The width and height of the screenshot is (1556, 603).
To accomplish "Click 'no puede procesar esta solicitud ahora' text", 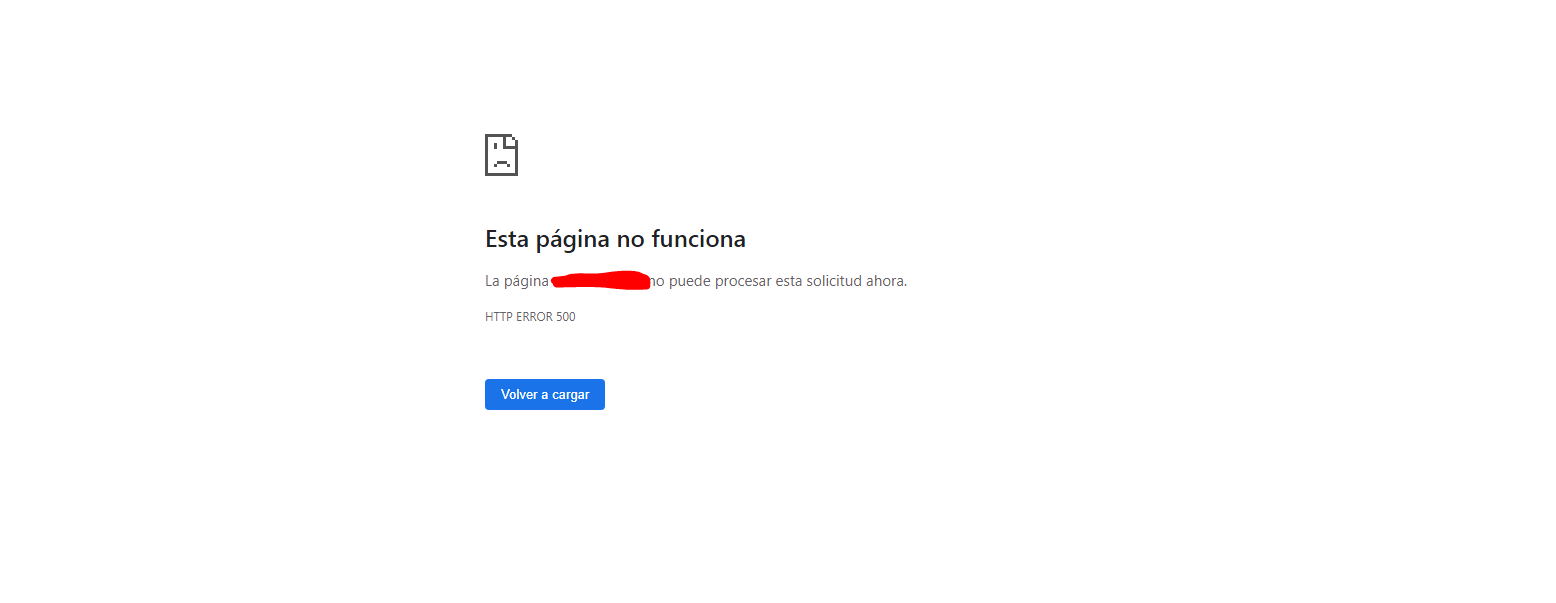I will [779, 281].
